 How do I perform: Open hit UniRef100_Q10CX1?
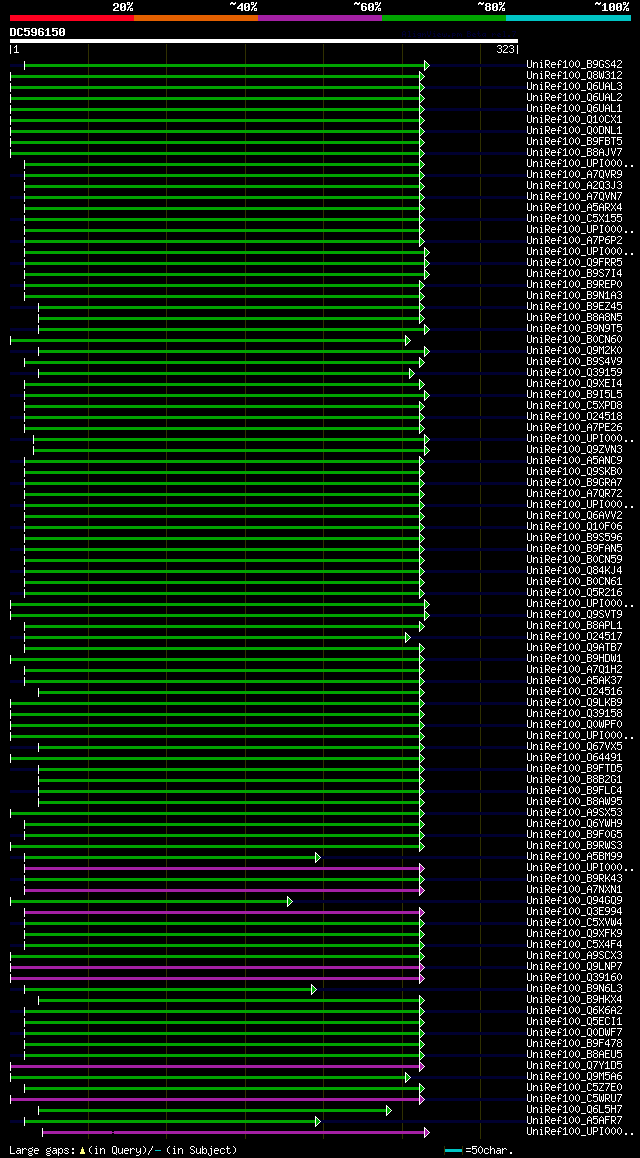coord(574,120)
